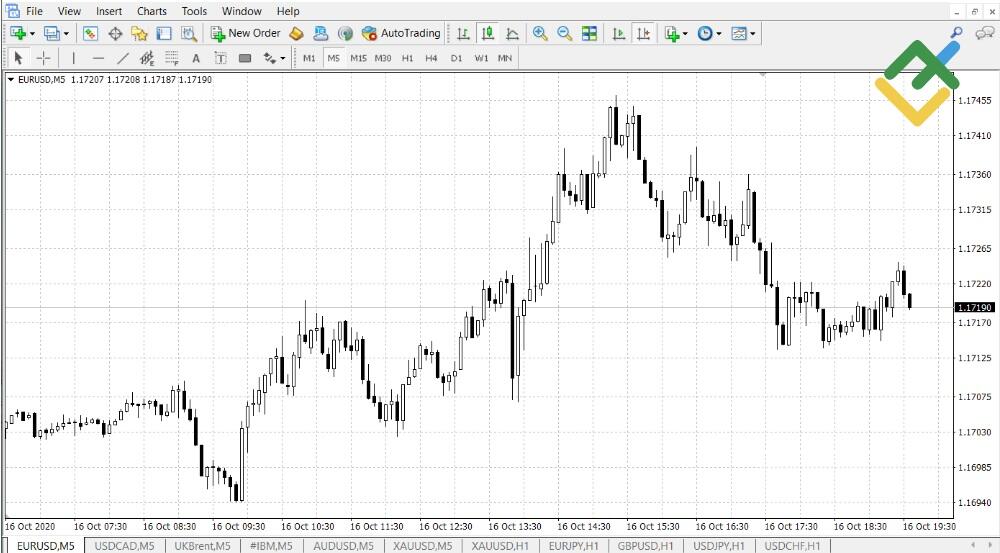The image size is (1000, 553).
Task: Switch timeframe to D1
Action: tap(456, 58)
